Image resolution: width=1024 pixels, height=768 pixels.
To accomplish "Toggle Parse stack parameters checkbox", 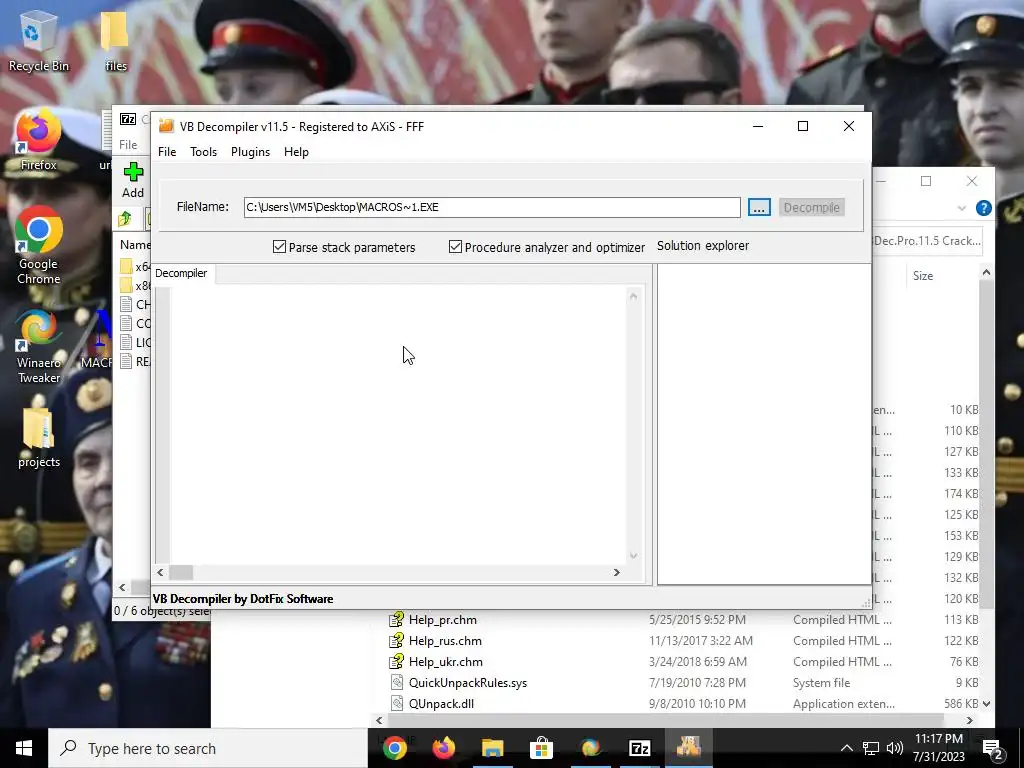I will click(280, 246).
